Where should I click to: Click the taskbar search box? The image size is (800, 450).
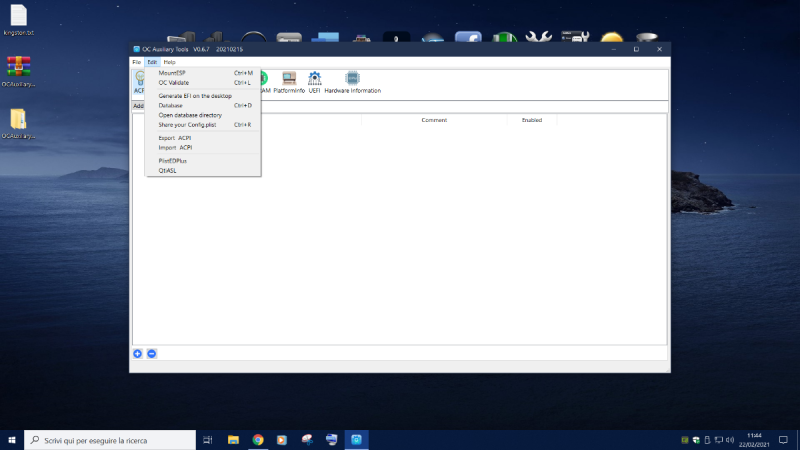110,440
